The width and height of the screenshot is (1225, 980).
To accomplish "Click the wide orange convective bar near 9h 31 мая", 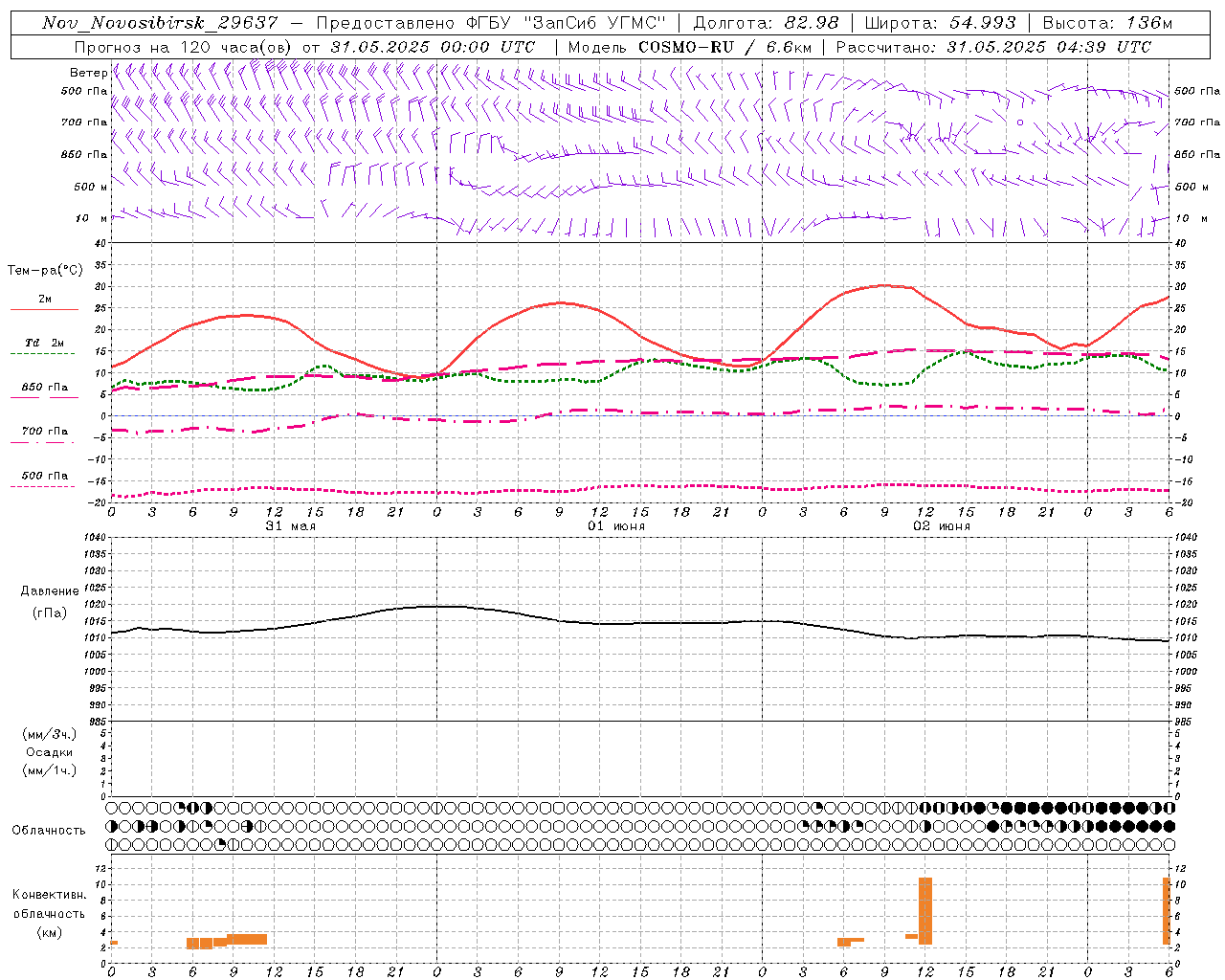I will pos(247,940).
